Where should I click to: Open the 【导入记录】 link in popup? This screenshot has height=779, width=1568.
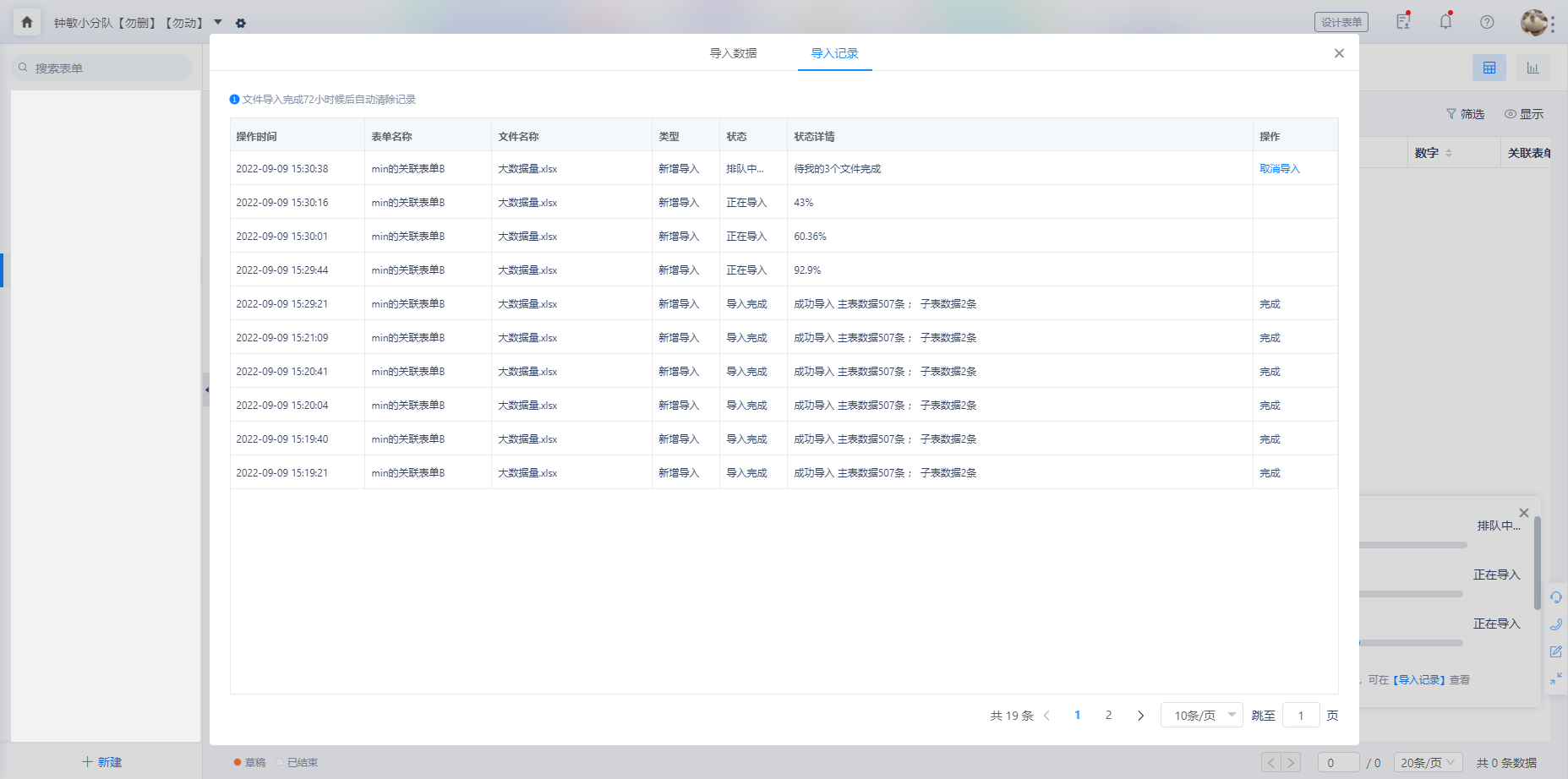click(x=1419, y=680)
